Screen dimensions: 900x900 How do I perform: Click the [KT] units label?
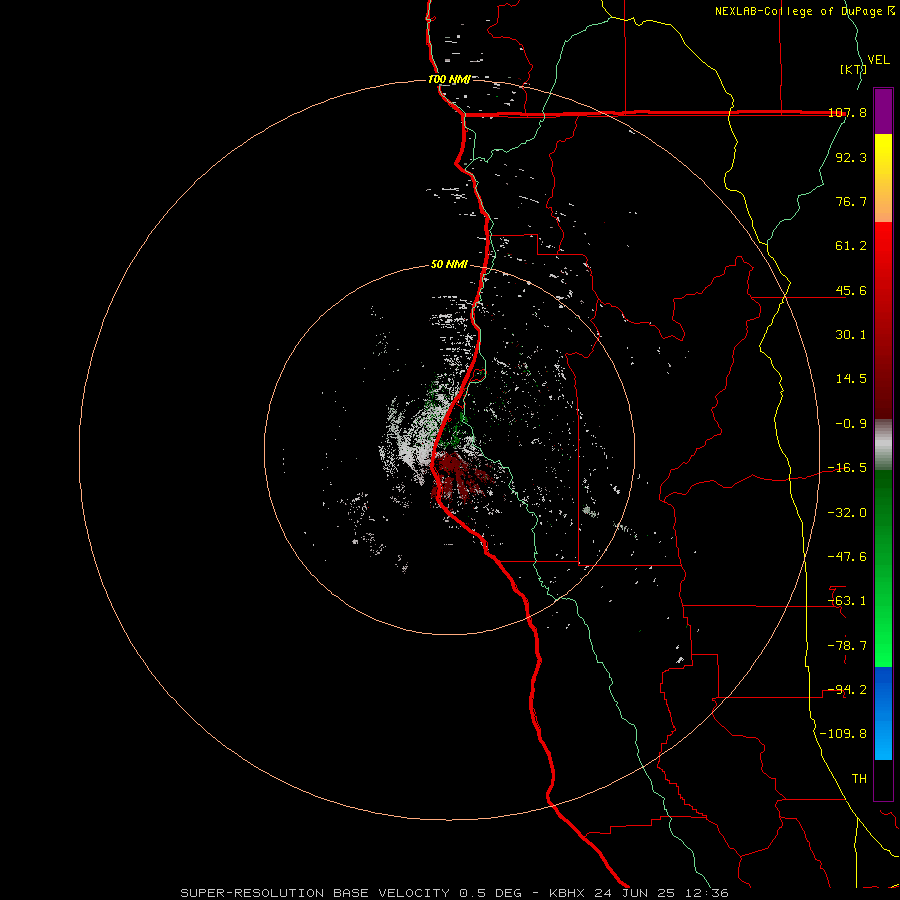coord(853,69)
